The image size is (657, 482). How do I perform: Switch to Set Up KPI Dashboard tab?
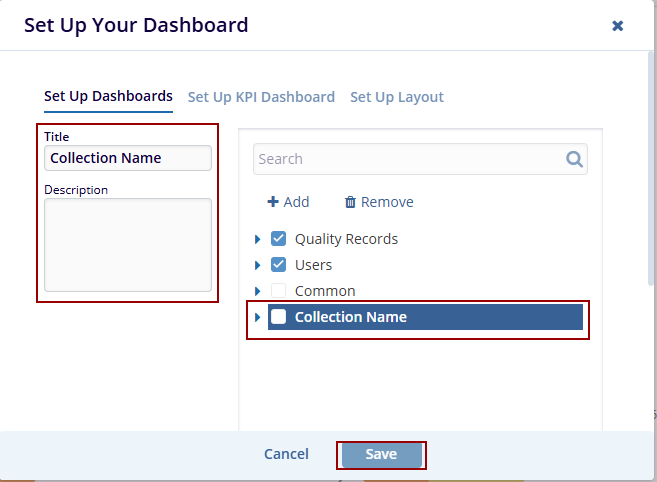tap(261, 97)
